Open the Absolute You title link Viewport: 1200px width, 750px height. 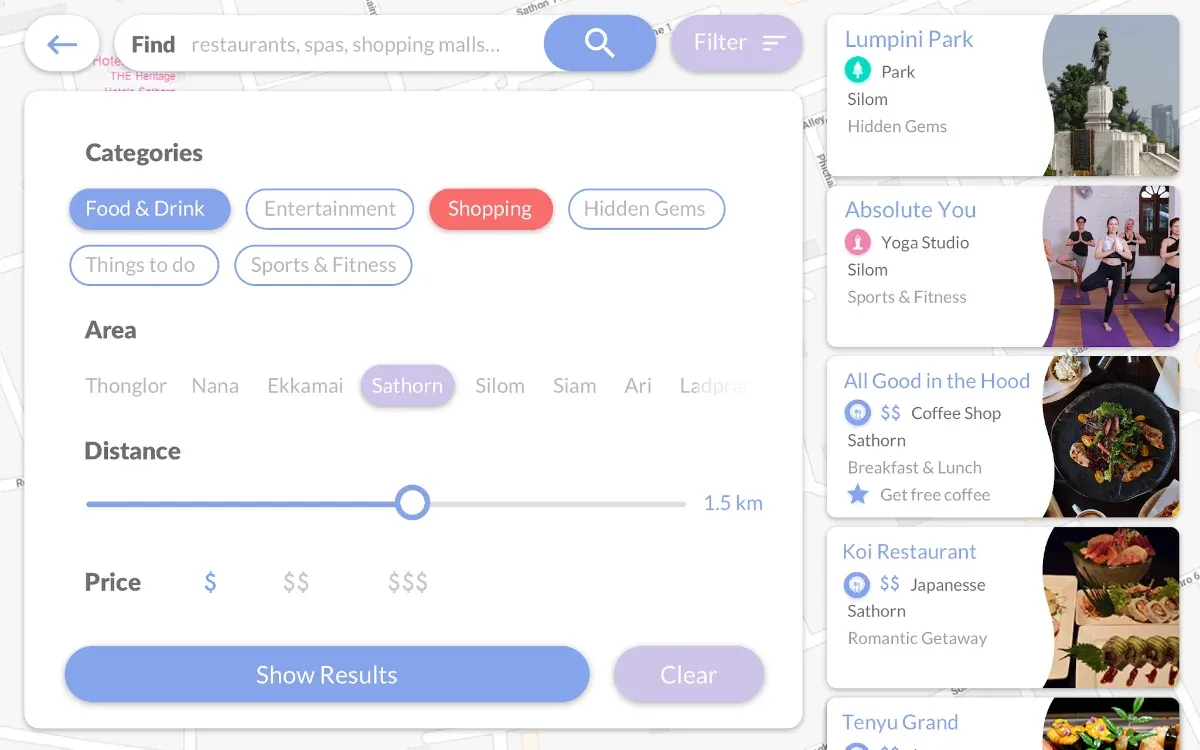click(x=910, y=210)
